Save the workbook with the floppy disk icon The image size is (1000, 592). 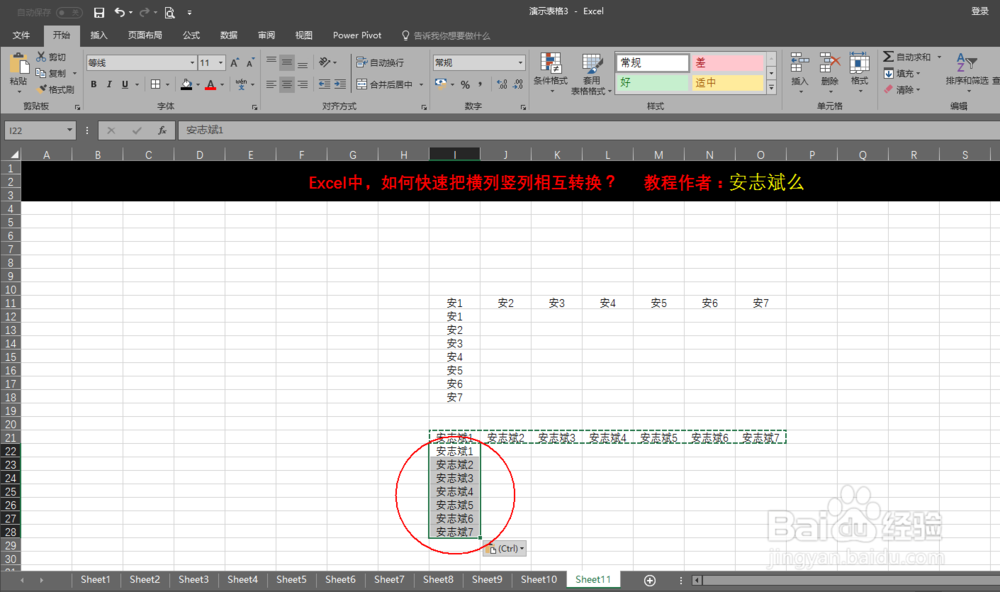point(99,12)
